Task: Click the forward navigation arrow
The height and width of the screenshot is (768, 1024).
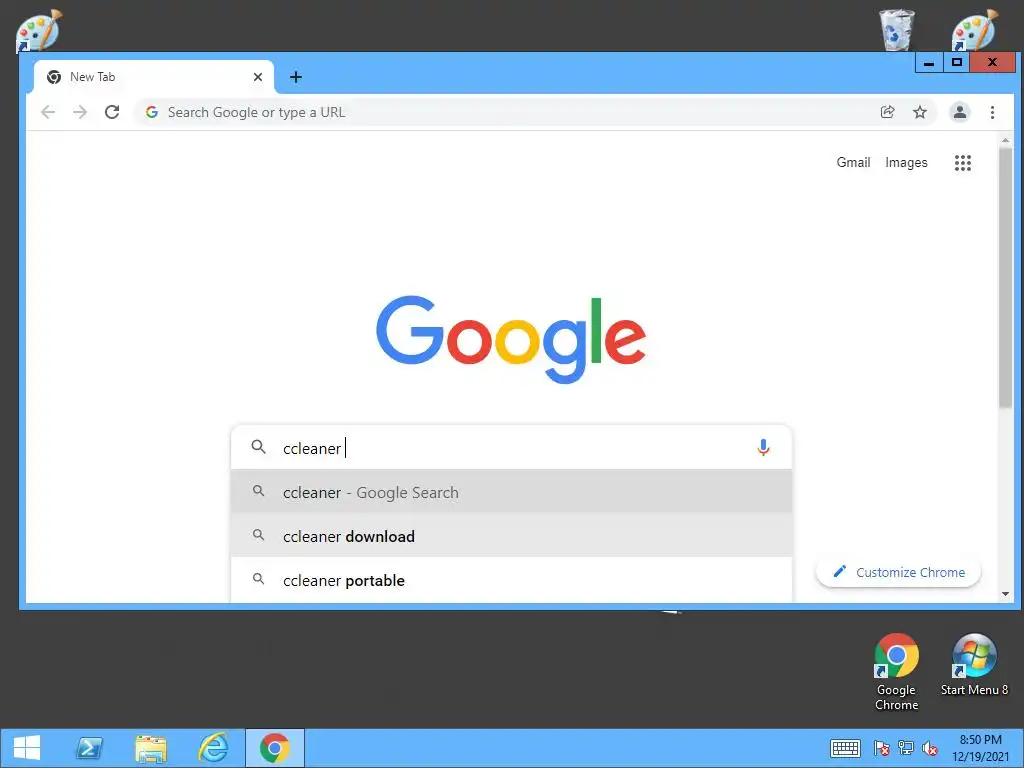Action: [x=80, y=112]
